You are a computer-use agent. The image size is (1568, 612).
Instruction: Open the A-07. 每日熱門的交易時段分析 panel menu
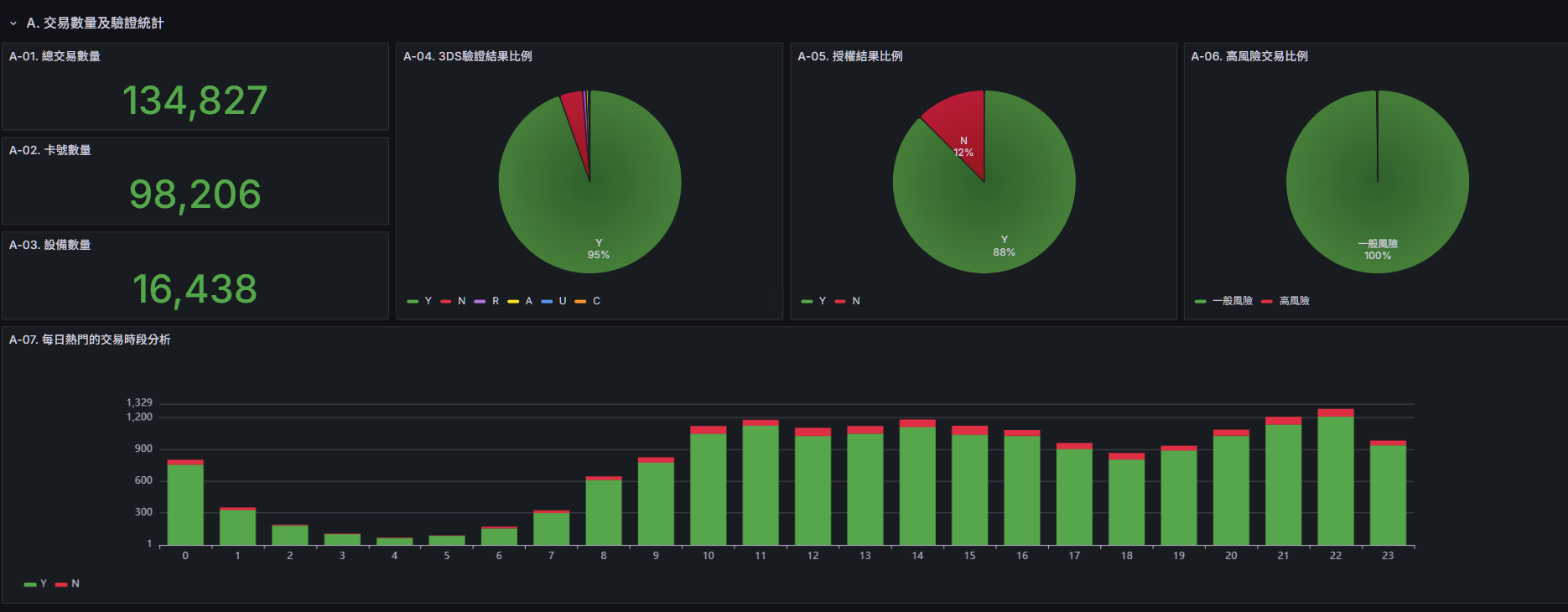(90, 340)
